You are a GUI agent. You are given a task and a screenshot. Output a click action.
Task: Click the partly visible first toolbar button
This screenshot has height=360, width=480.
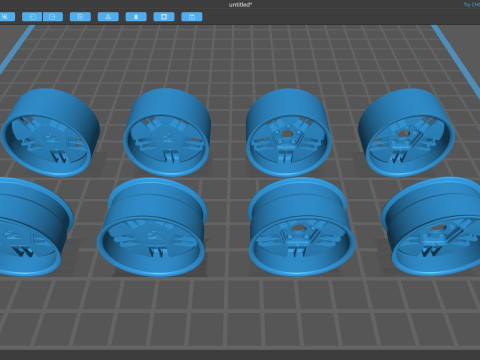click(7, 17)
